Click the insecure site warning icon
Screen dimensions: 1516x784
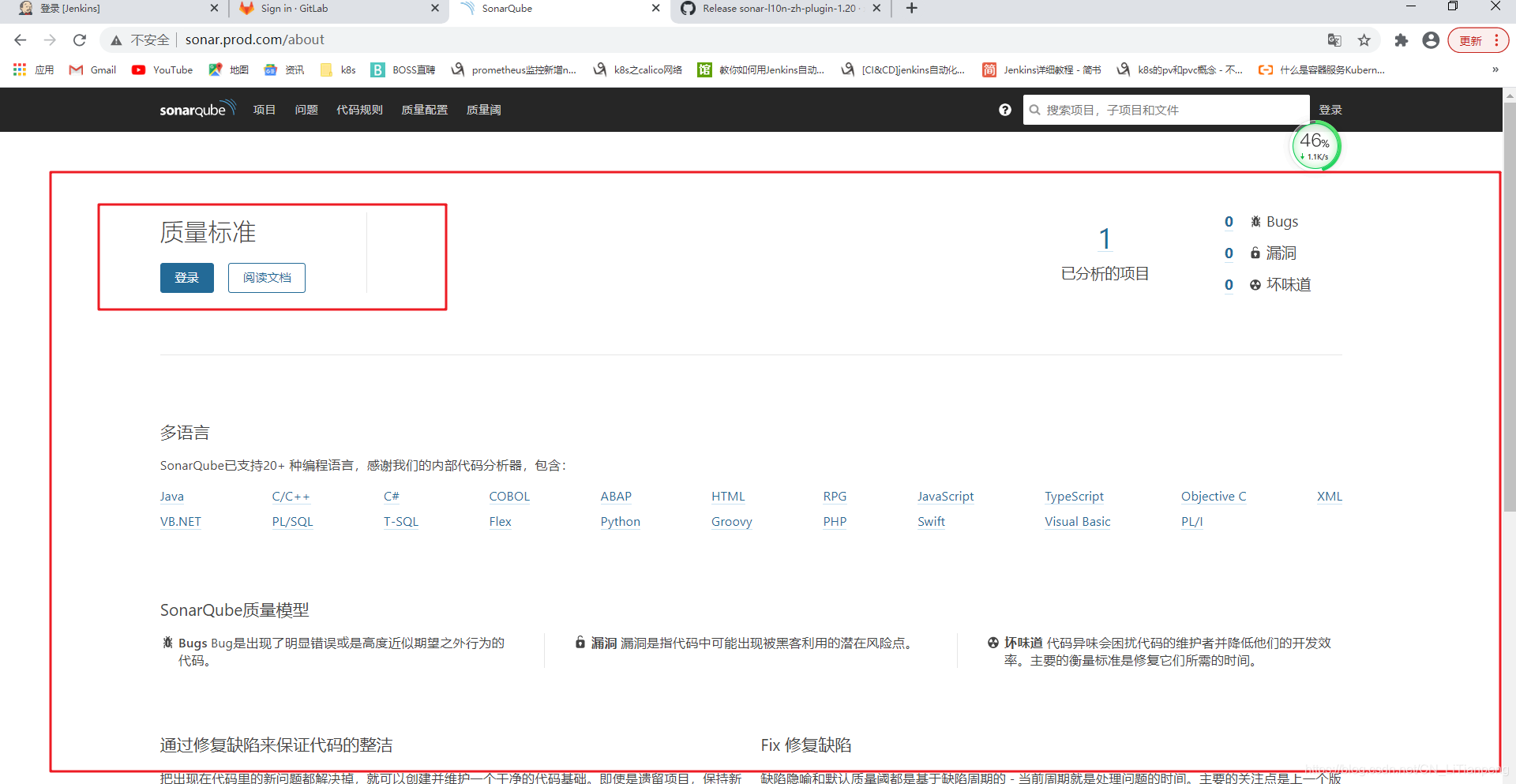116,40
